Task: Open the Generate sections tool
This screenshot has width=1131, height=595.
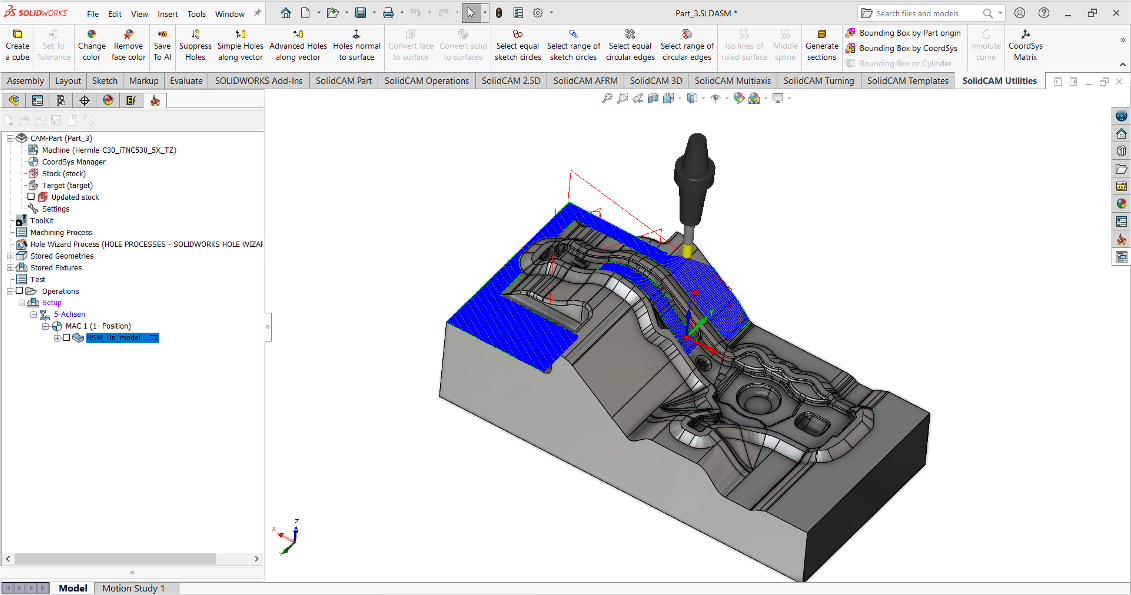Action: [x=822, y=45]
